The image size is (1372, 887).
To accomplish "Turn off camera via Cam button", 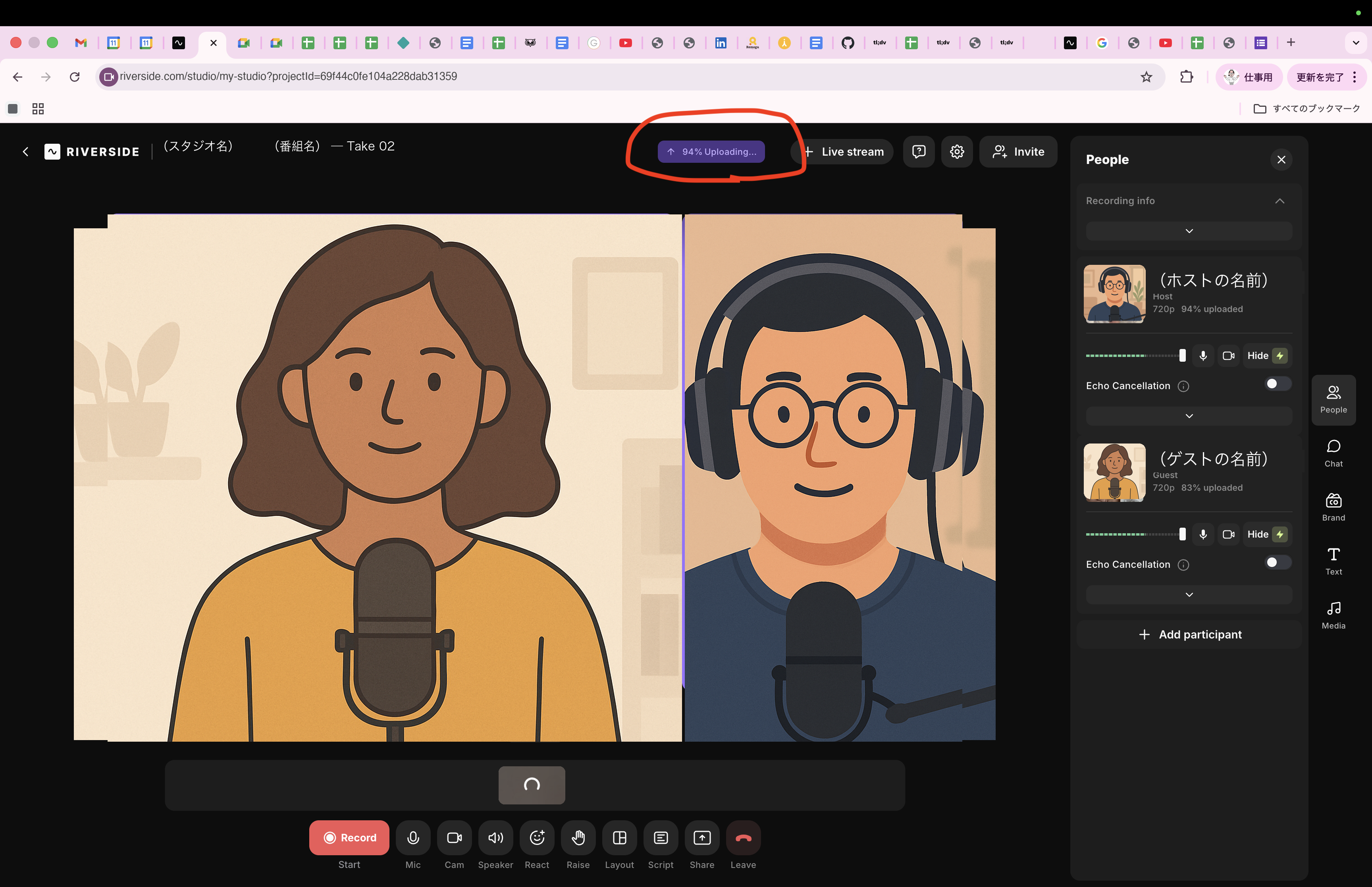I will click(x=454, y=837).
